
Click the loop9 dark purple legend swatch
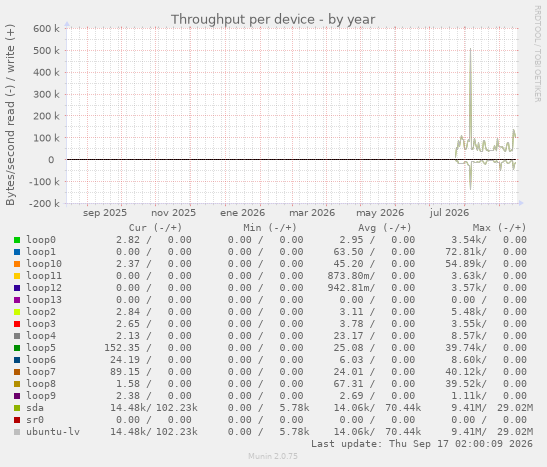point(17,396)
